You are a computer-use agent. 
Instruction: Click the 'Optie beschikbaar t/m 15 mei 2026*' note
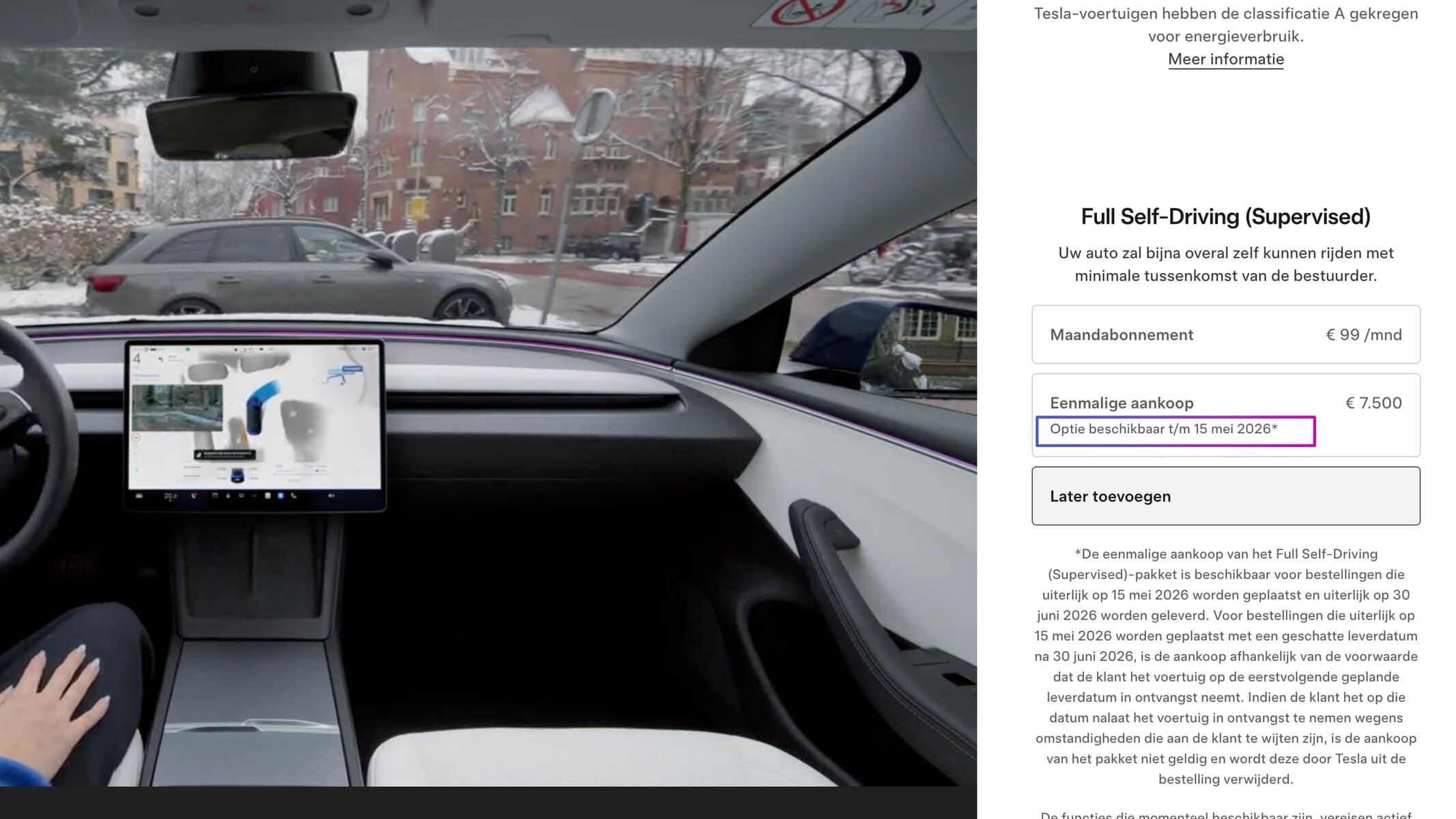1163,429
